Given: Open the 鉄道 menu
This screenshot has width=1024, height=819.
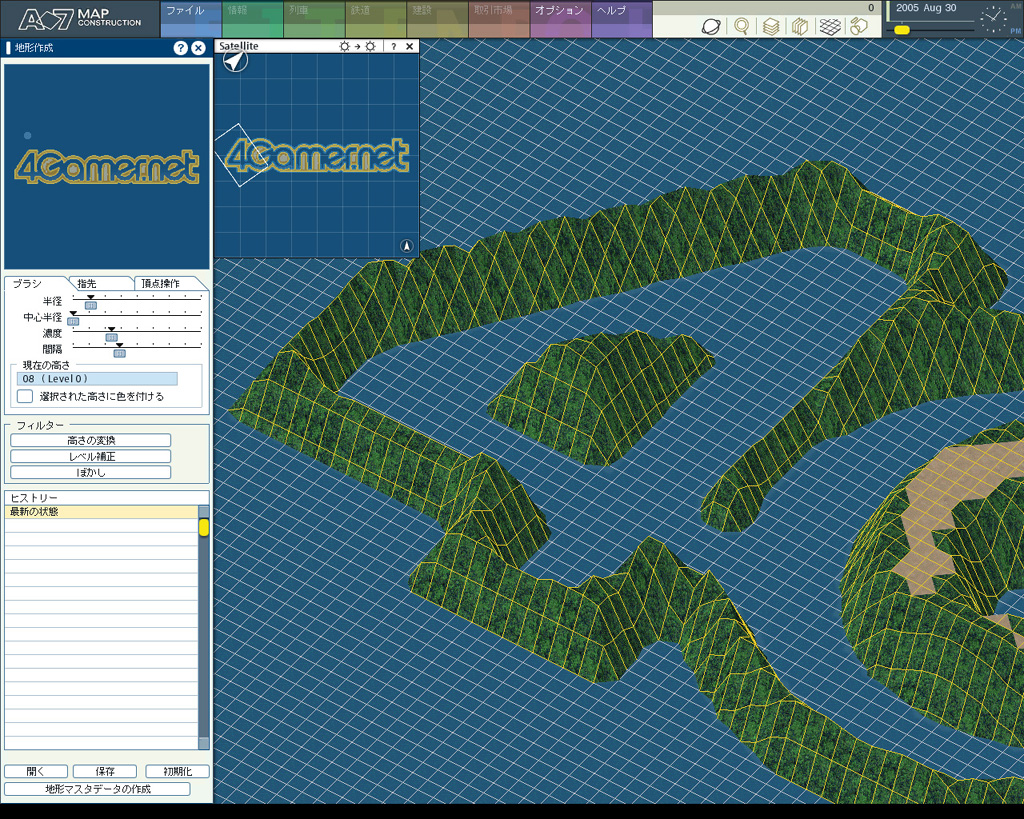Looking at the screenshot, I should (376, 19).
